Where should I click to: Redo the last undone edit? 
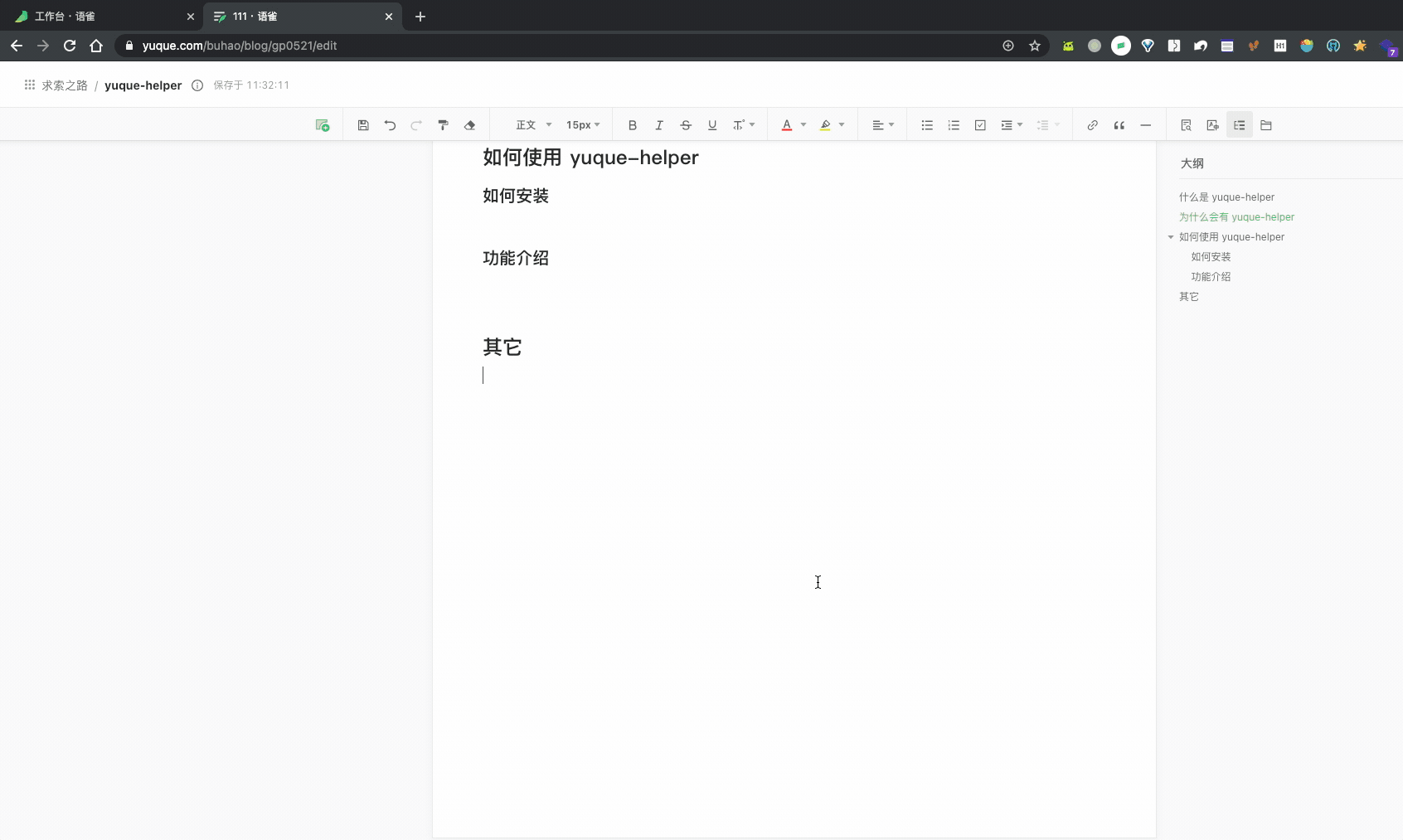416,125
